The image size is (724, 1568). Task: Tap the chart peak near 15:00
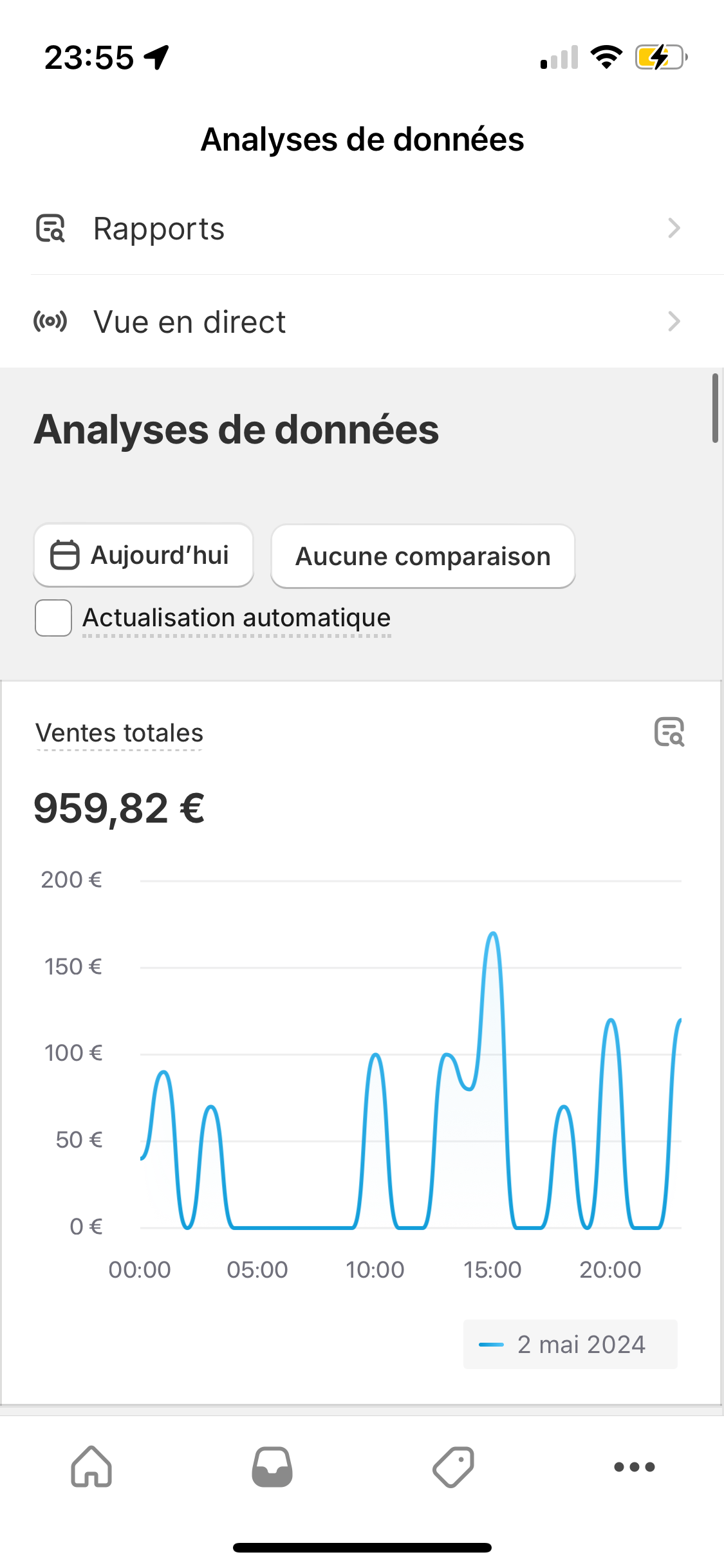point(493,933)
